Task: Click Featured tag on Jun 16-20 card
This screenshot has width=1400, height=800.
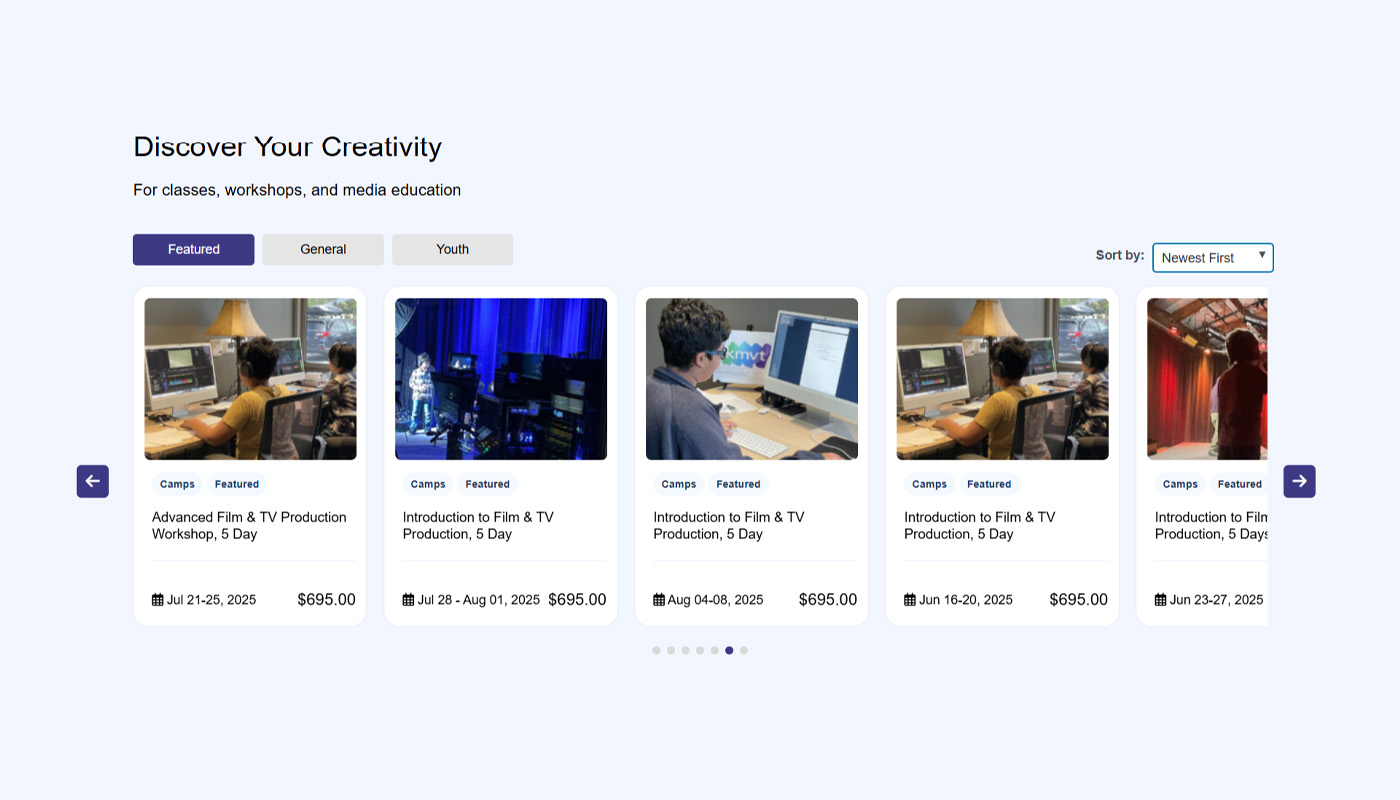Action: pos(989,484)
